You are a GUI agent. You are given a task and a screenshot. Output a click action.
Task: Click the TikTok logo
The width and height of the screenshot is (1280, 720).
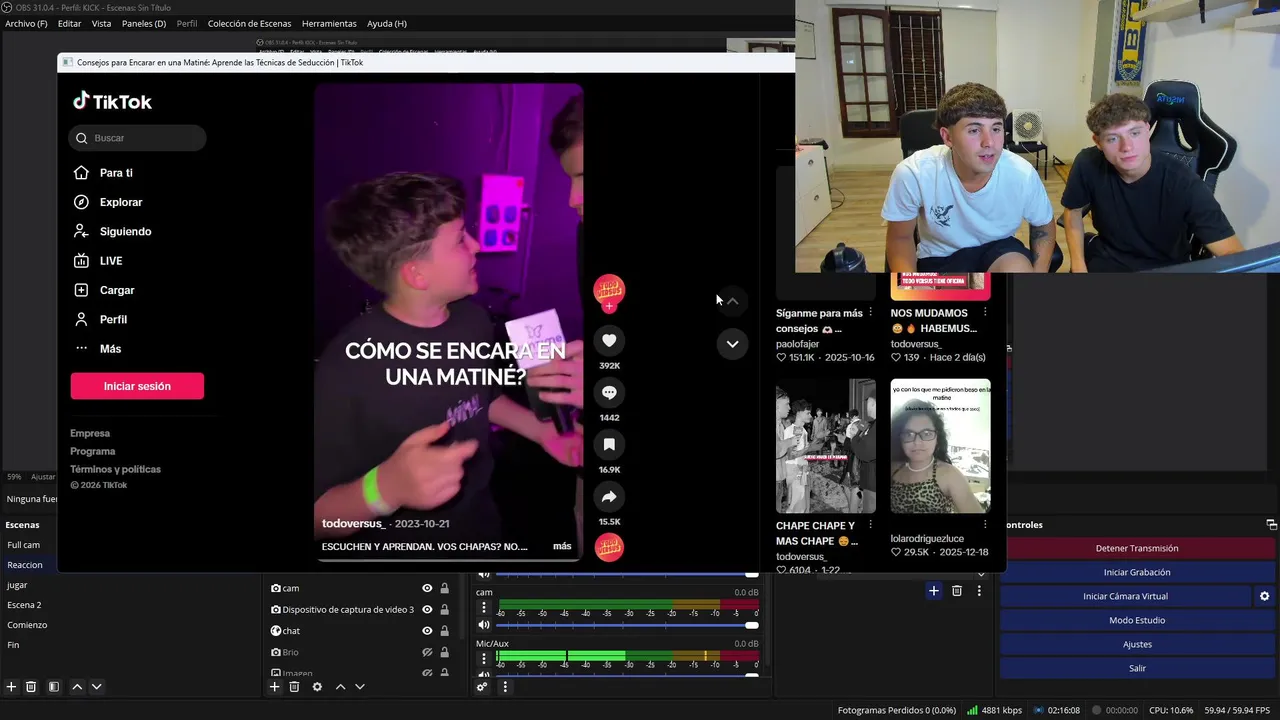point(112,101)
